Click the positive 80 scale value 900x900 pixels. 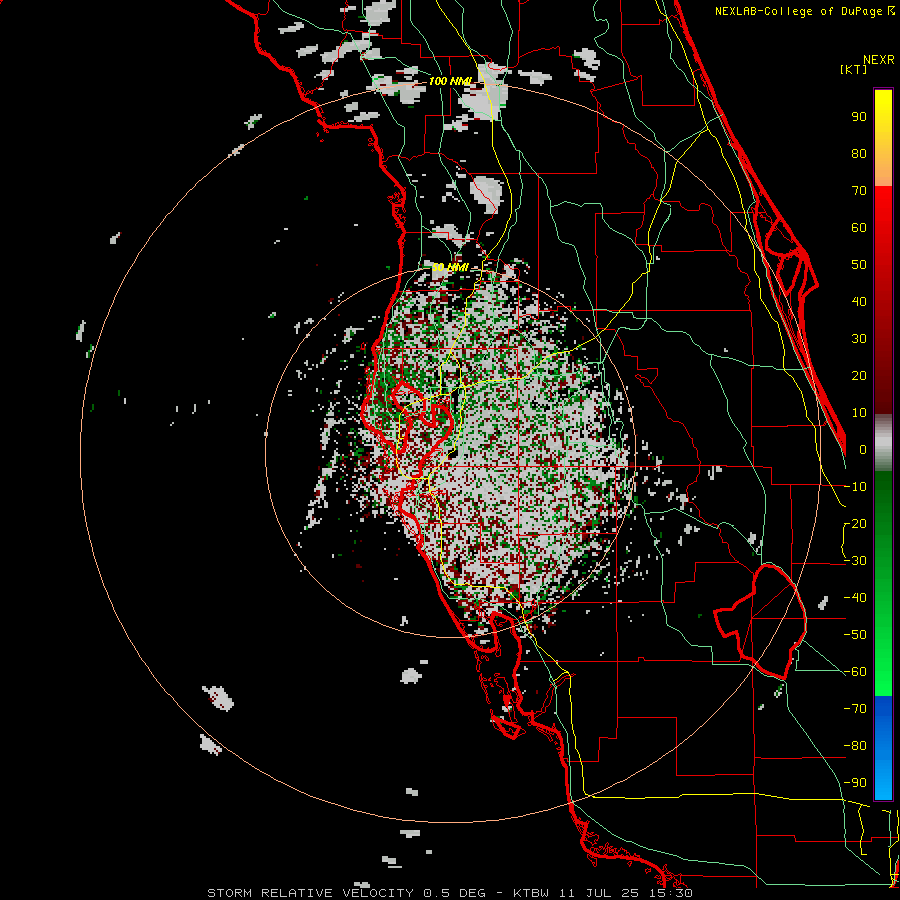[859, 153]
